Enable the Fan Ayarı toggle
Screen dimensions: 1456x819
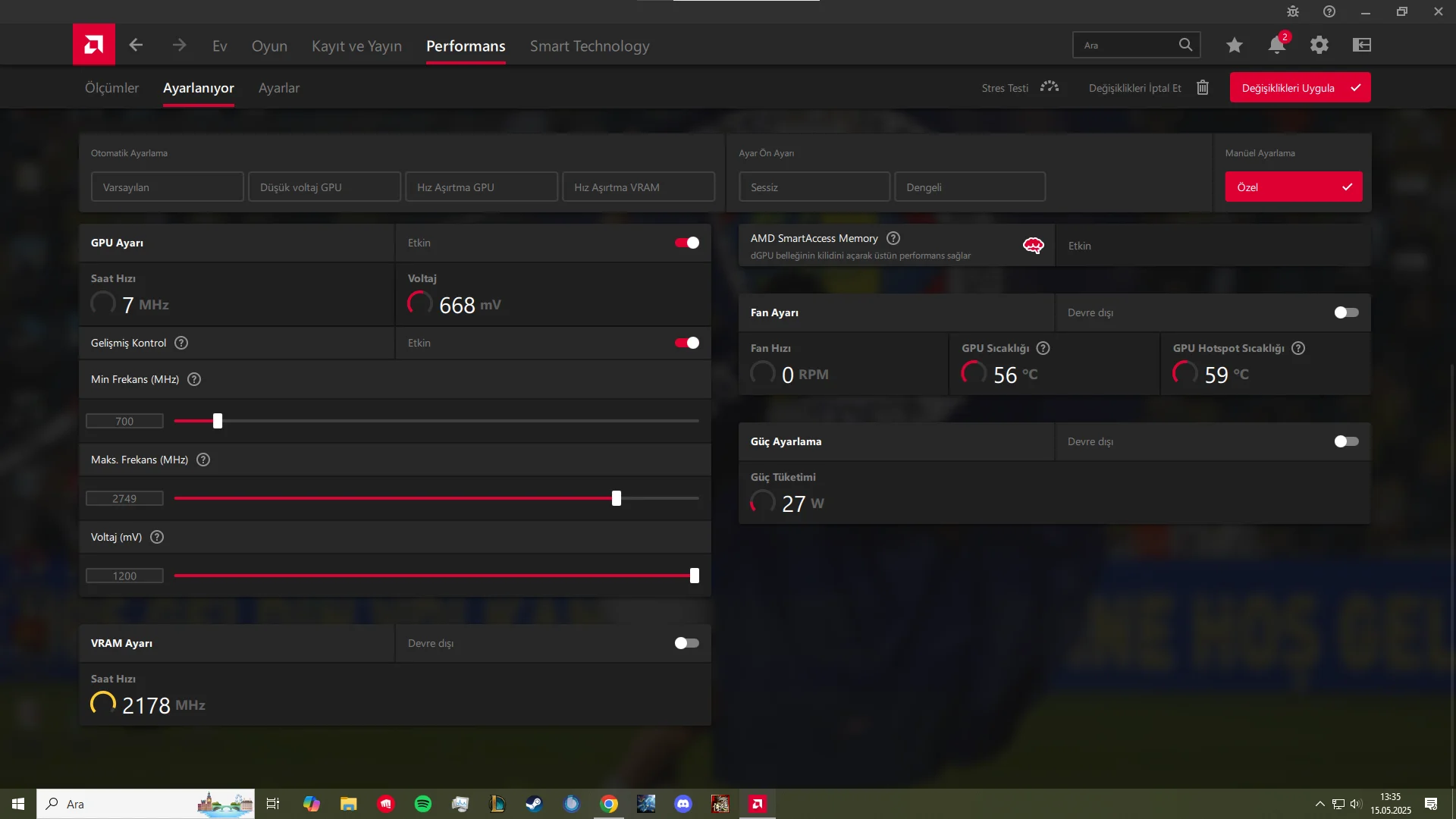point(1346,312)
